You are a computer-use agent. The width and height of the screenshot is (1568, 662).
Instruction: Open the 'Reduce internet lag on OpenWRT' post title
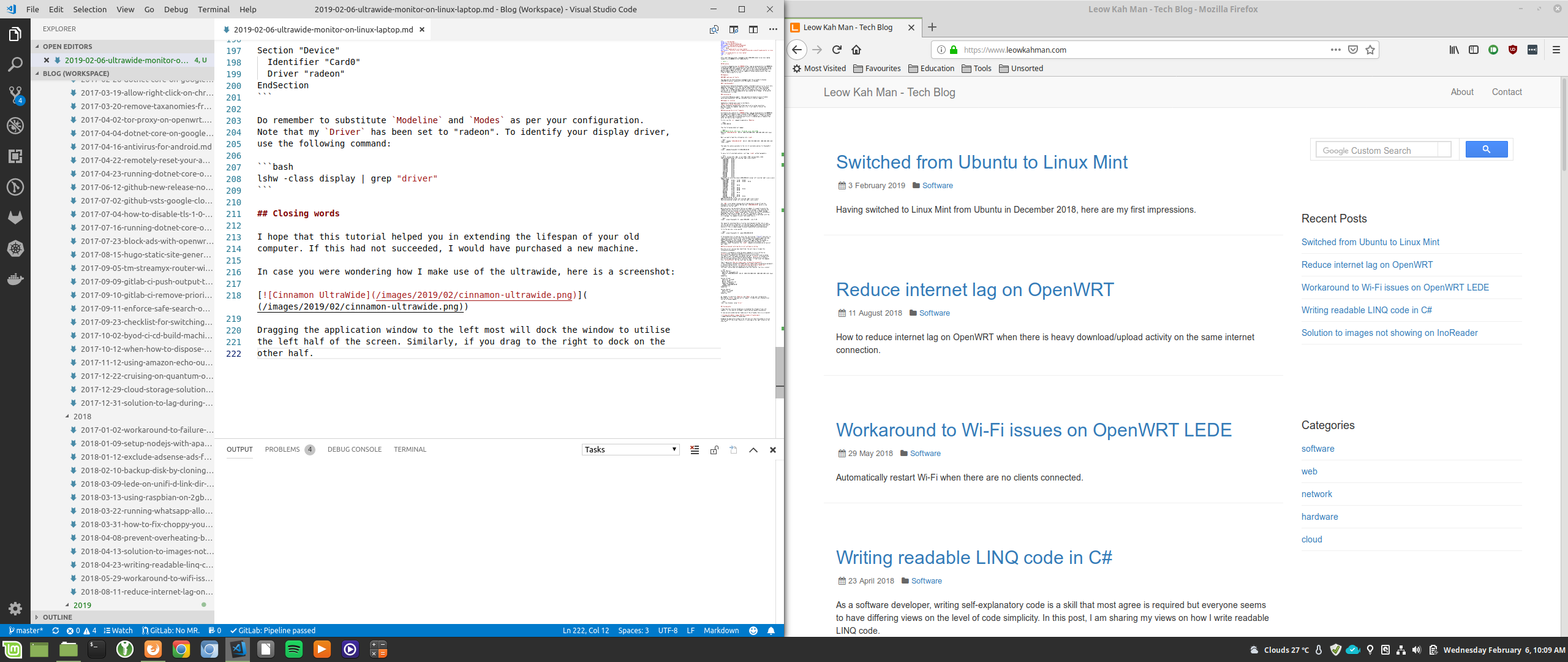click(974, 289)
